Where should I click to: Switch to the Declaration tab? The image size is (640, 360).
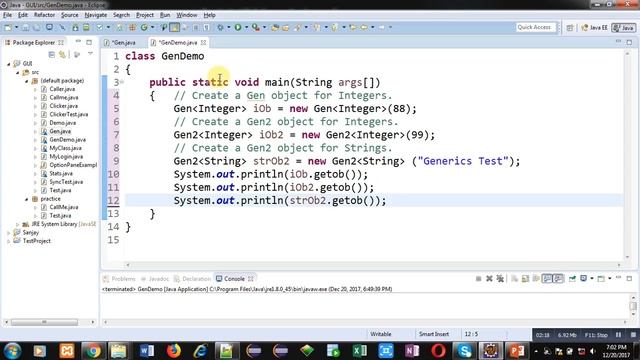(192, 279)
